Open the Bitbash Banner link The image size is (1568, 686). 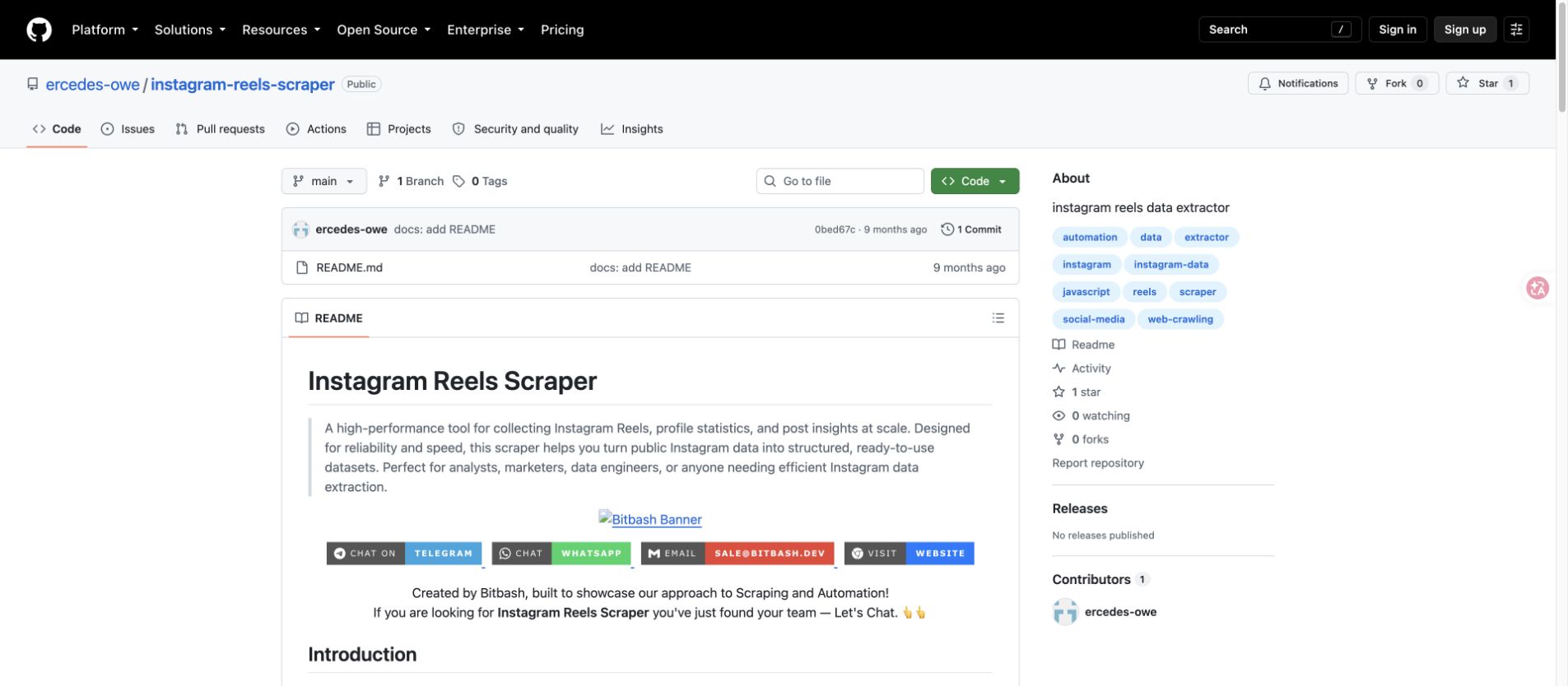click(x=650, y=519)
